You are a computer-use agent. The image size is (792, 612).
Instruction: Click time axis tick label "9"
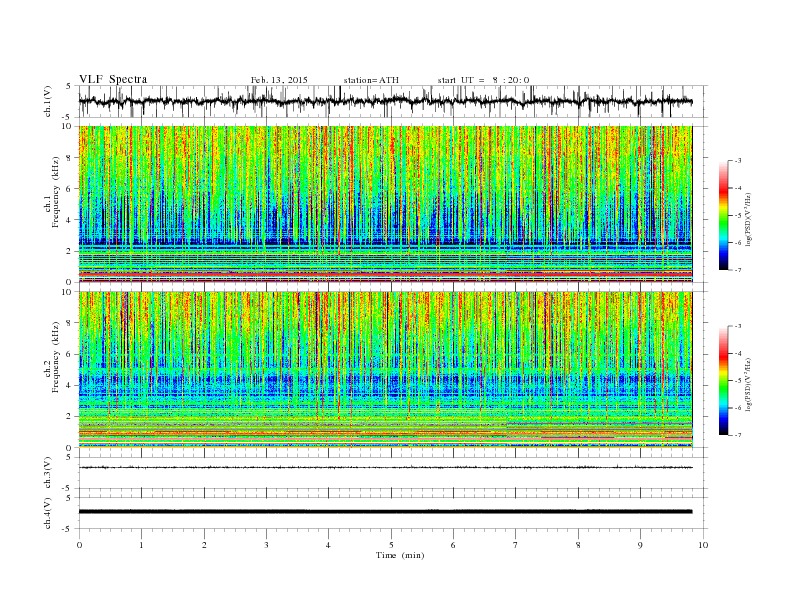(640, 545)
